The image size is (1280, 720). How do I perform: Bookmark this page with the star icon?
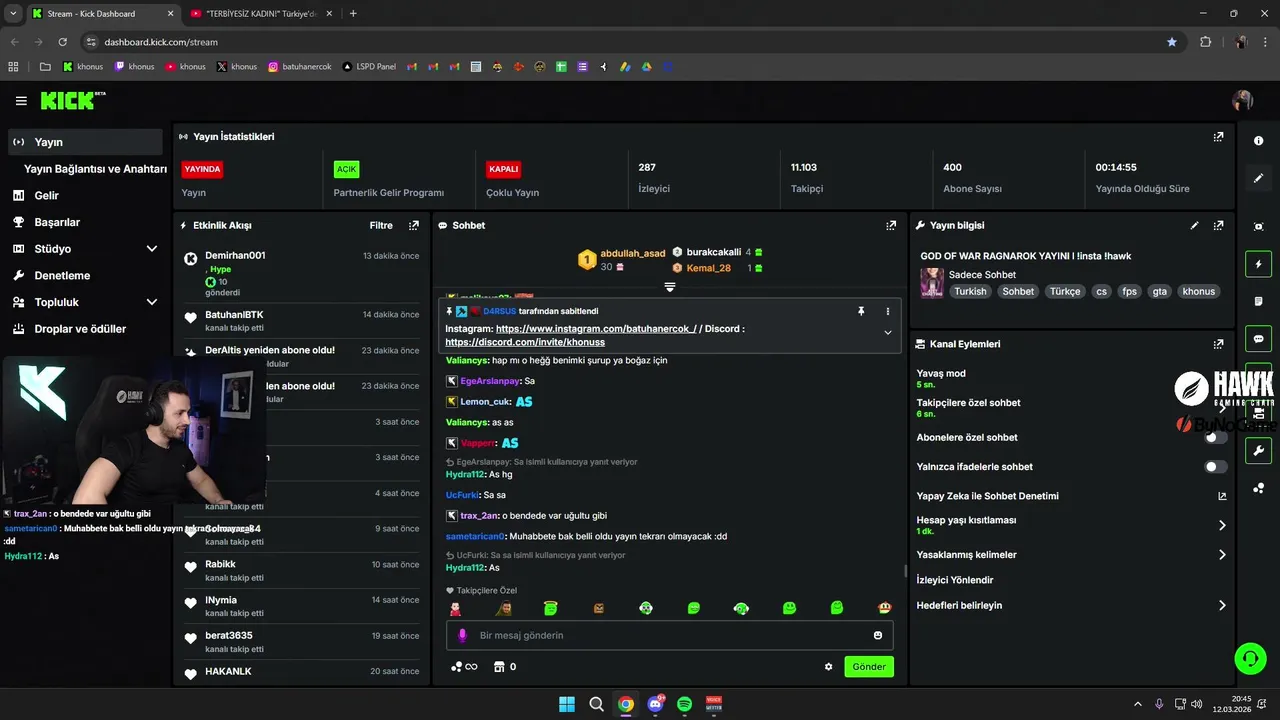tap(1172, 42)
